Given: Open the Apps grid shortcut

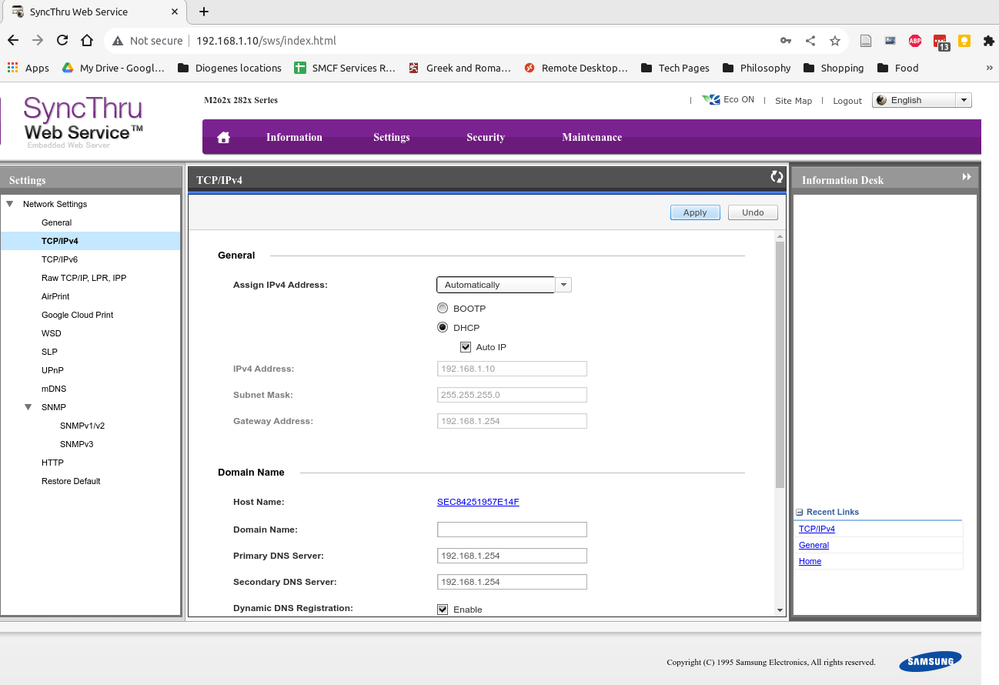Looking at the screenshot, I should coord(27,68).
